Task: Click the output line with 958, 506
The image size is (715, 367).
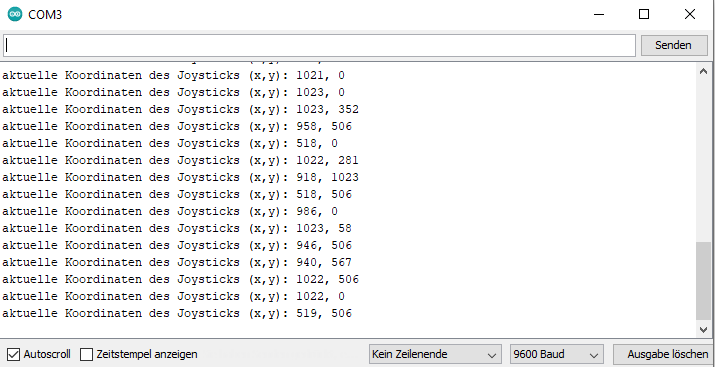Action: (x=177, y=126)
